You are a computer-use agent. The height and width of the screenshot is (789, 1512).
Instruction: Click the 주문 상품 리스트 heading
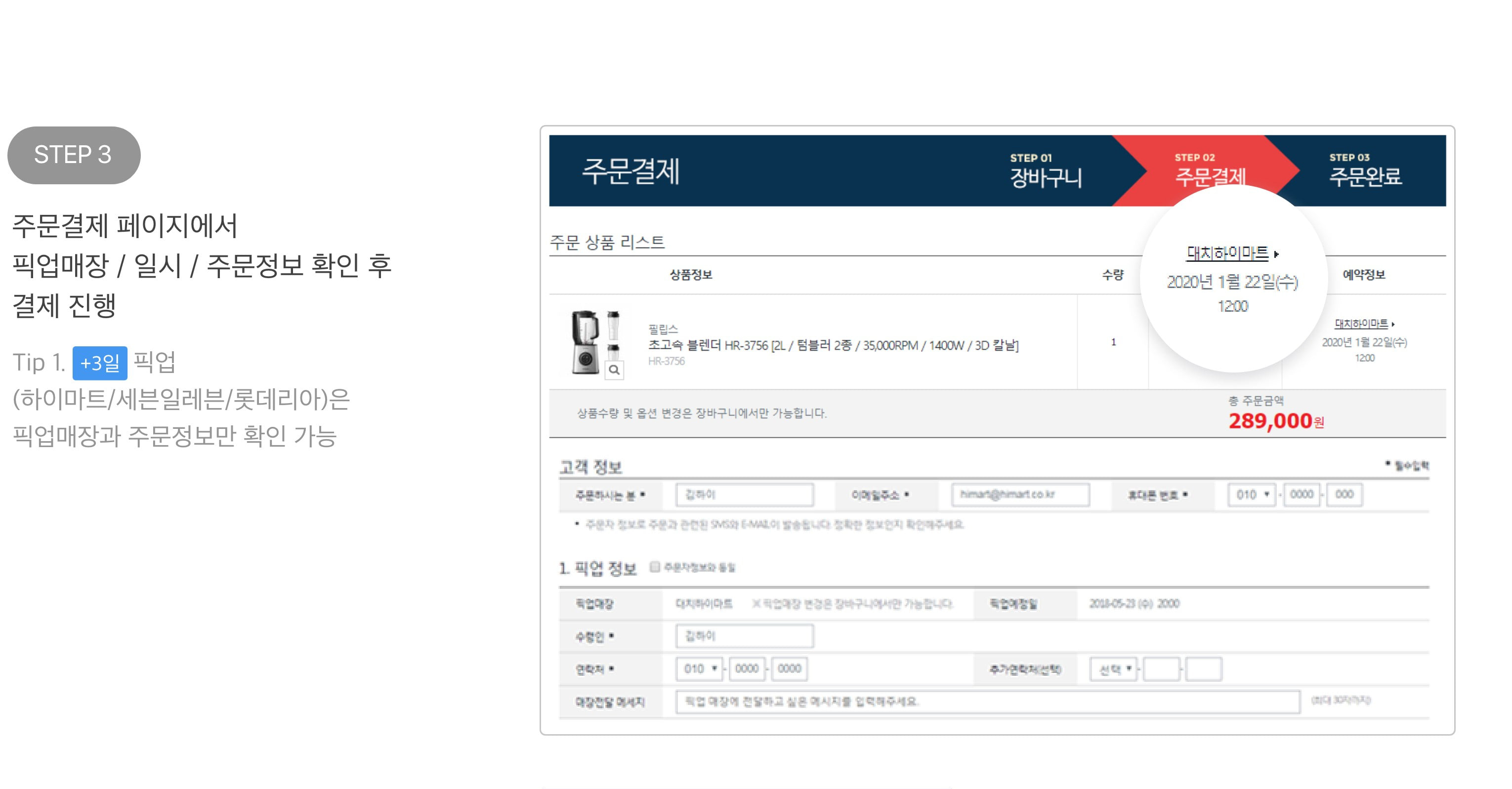pyautogui.click(x=607, y=242)
